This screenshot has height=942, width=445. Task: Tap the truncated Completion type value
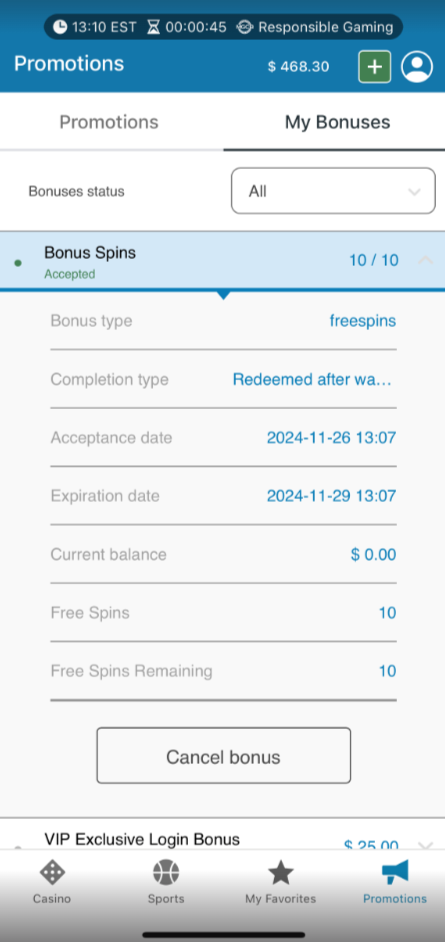(312, 380)
